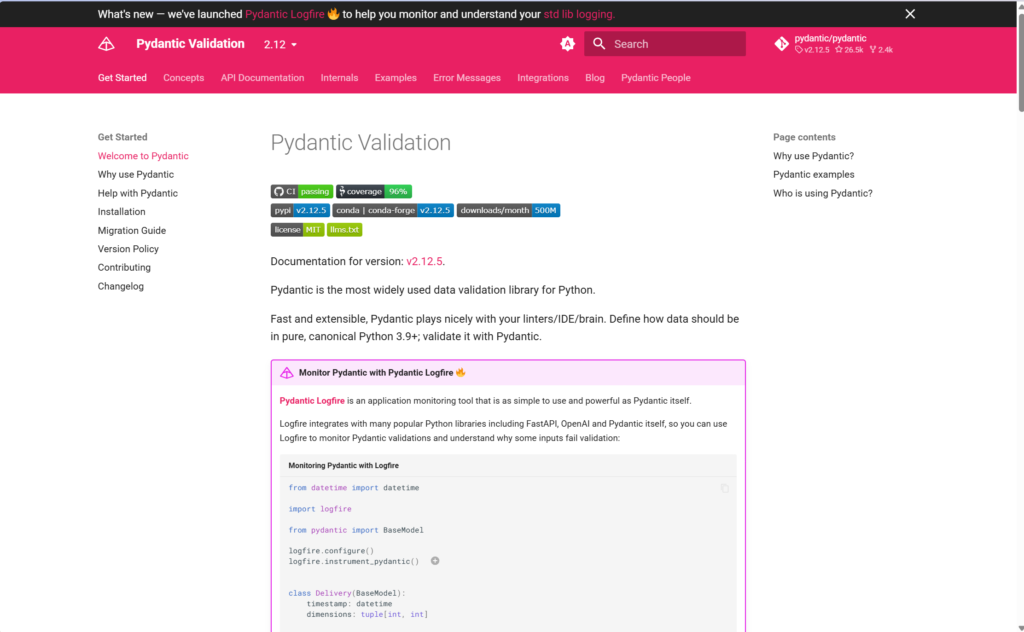
Task: Switch to the Concepts tab
Action: point(183,78)
